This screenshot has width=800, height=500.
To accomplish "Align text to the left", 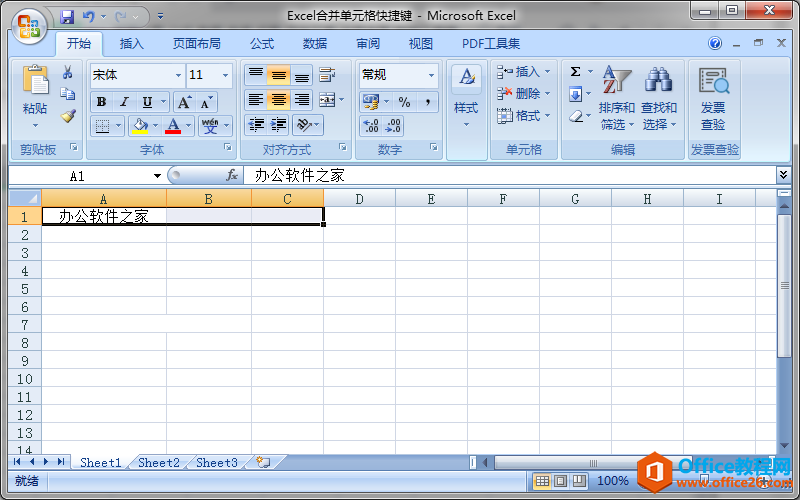I will [256, 100].
